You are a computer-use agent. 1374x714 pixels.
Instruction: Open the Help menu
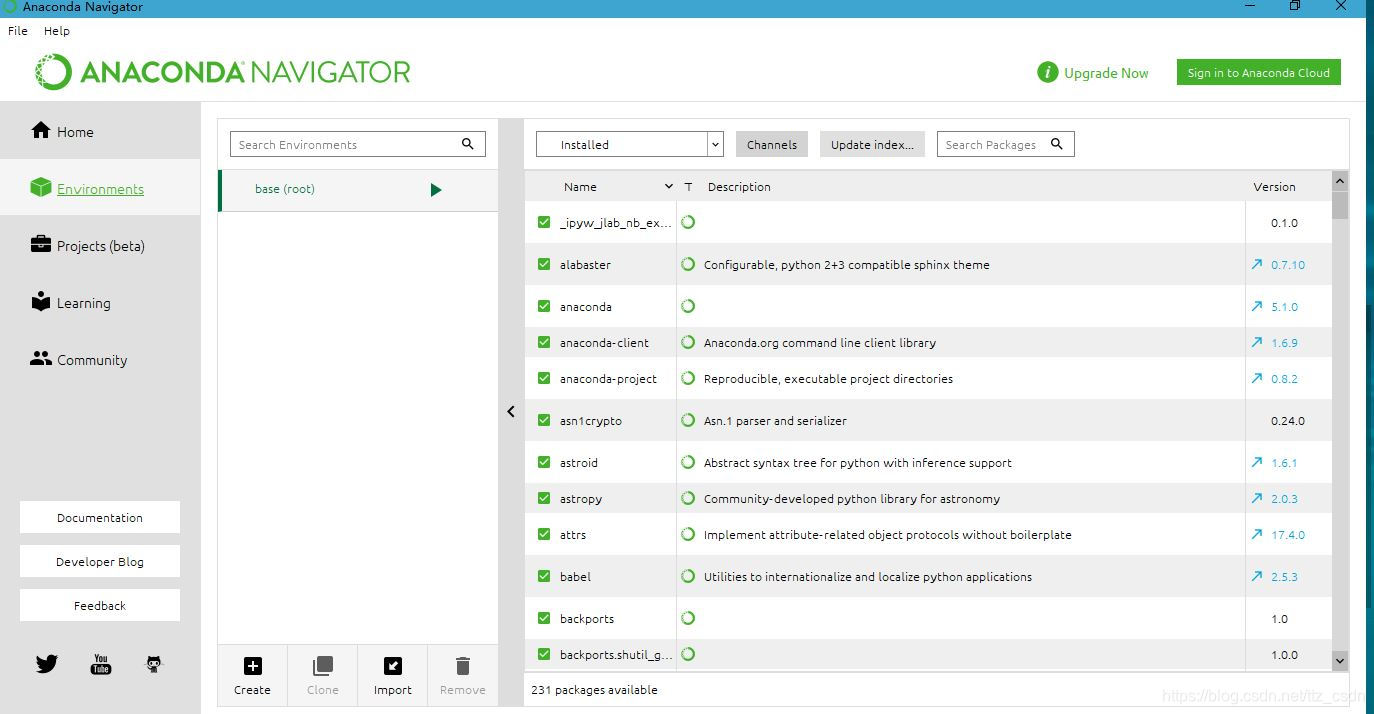coord(57,31)
